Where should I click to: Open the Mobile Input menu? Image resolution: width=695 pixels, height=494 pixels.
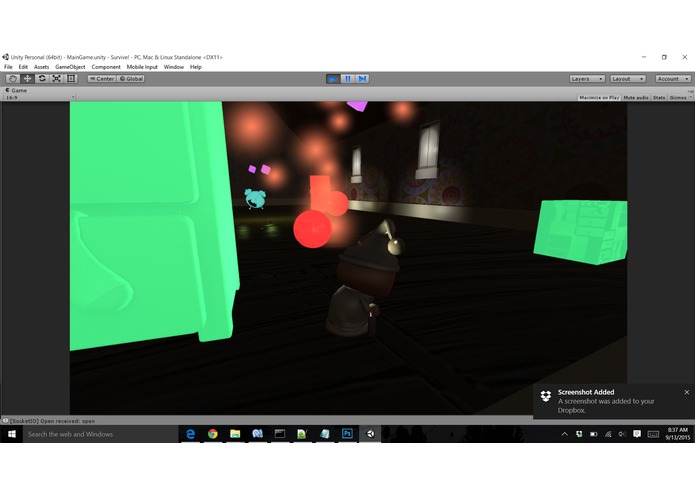(142, 67)
